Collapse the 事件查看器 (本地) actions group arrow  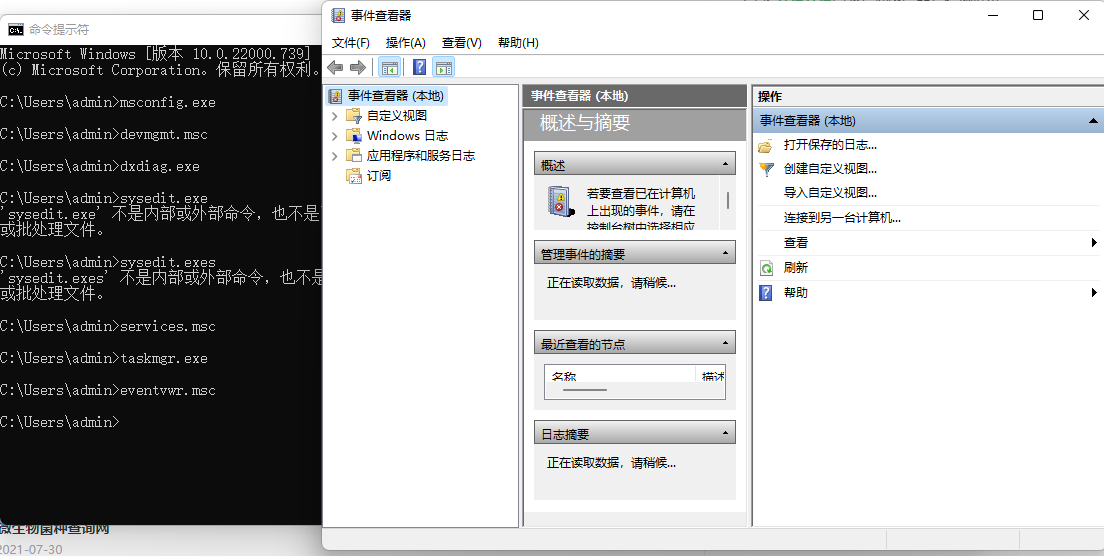1093,121
